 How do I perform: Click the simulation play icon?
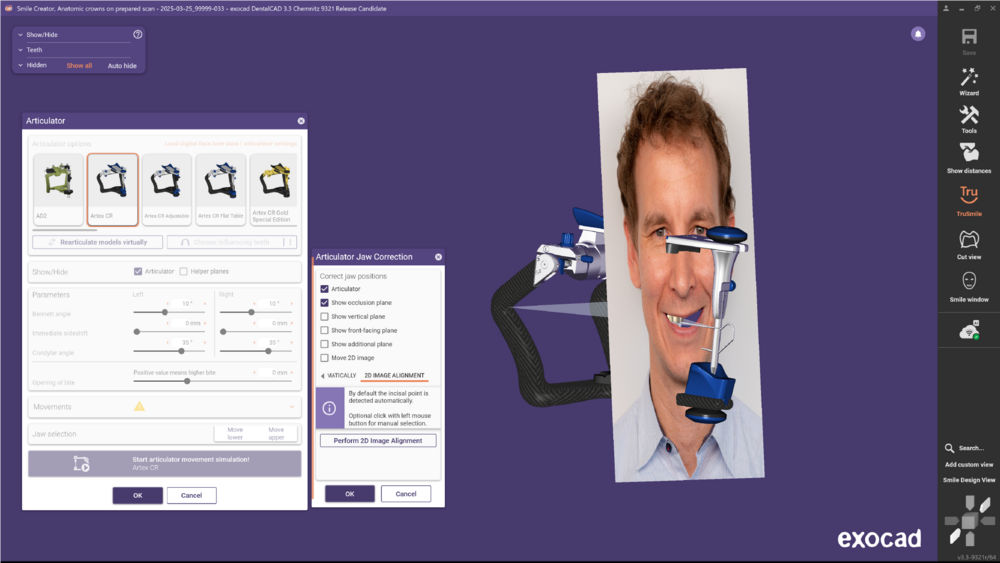(81, 464)
